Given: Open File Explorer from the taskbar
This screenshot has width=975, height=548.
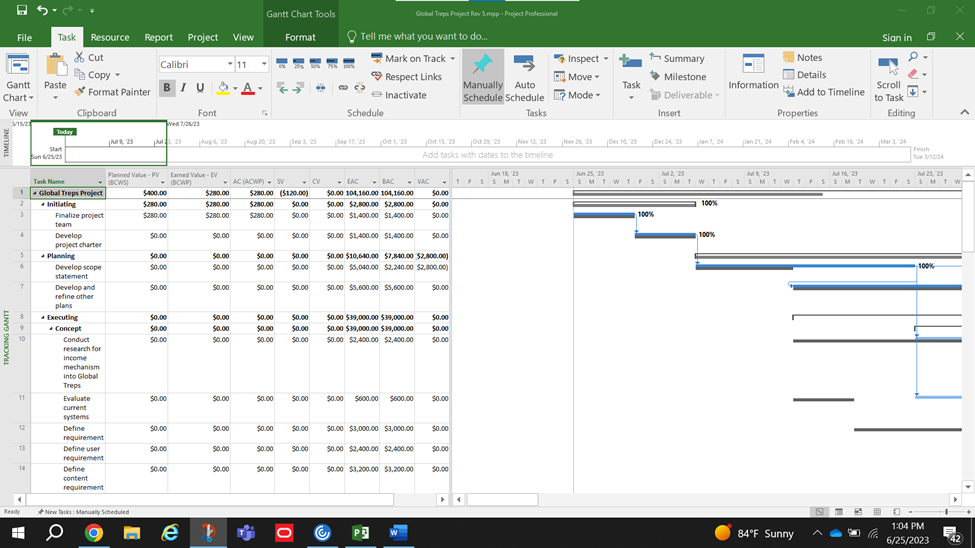Looking at the screenshot, I should pyautogui.click(x=132, y=533).
